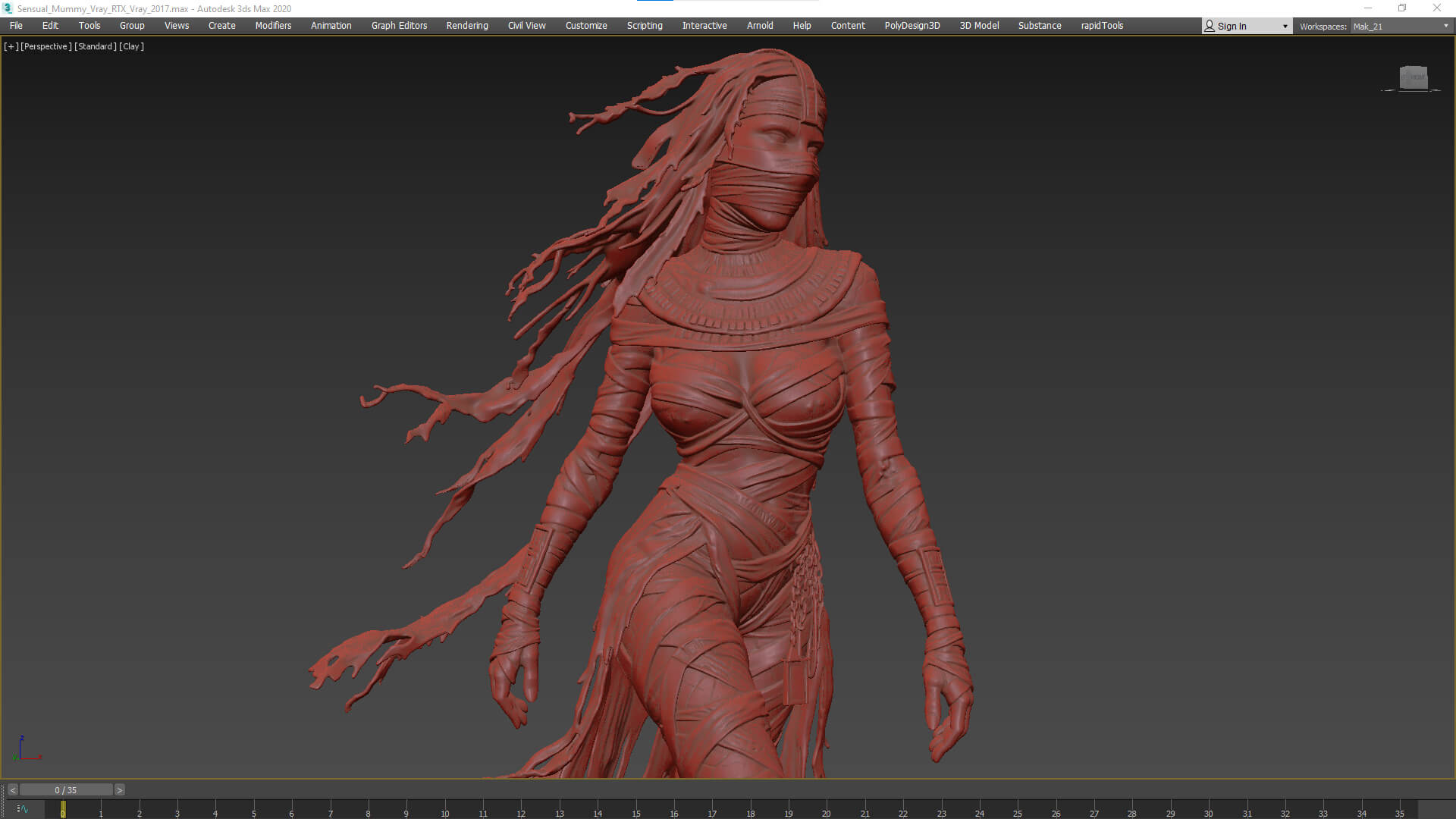Open the Views menu

177,26
